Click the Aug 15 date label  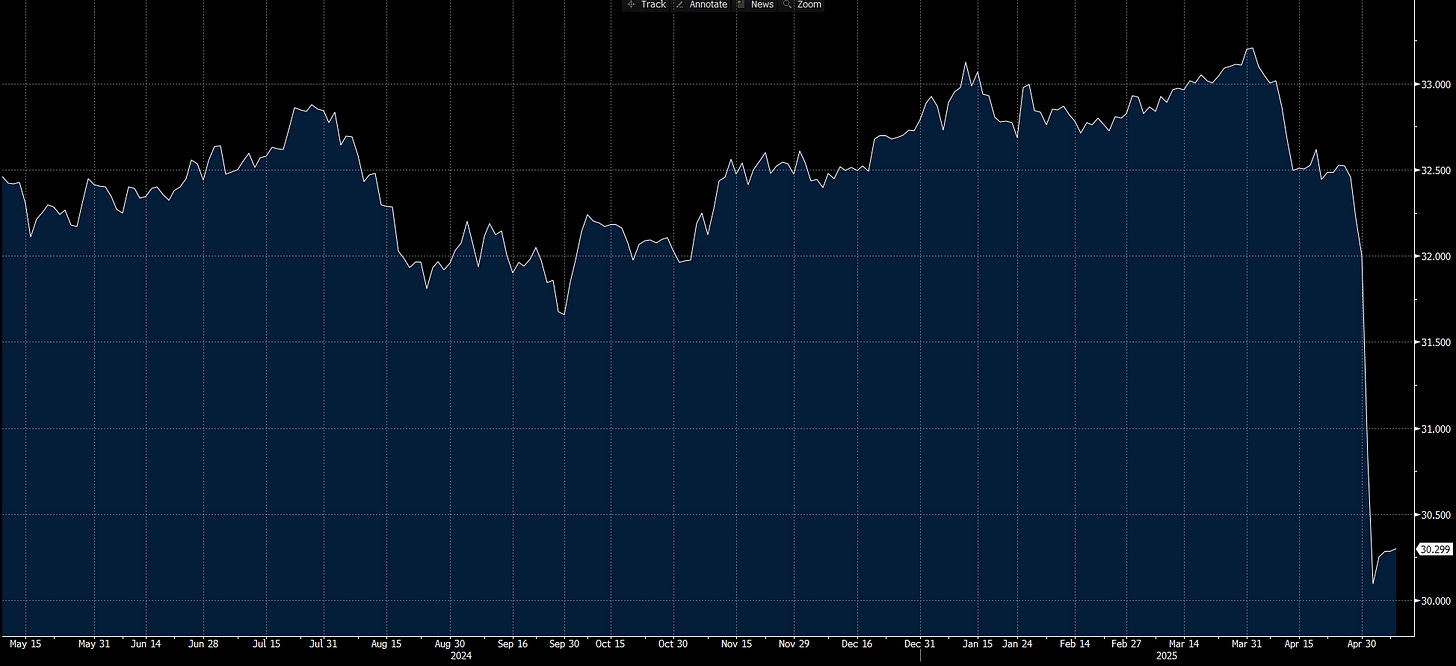click(x=386, y=644)
